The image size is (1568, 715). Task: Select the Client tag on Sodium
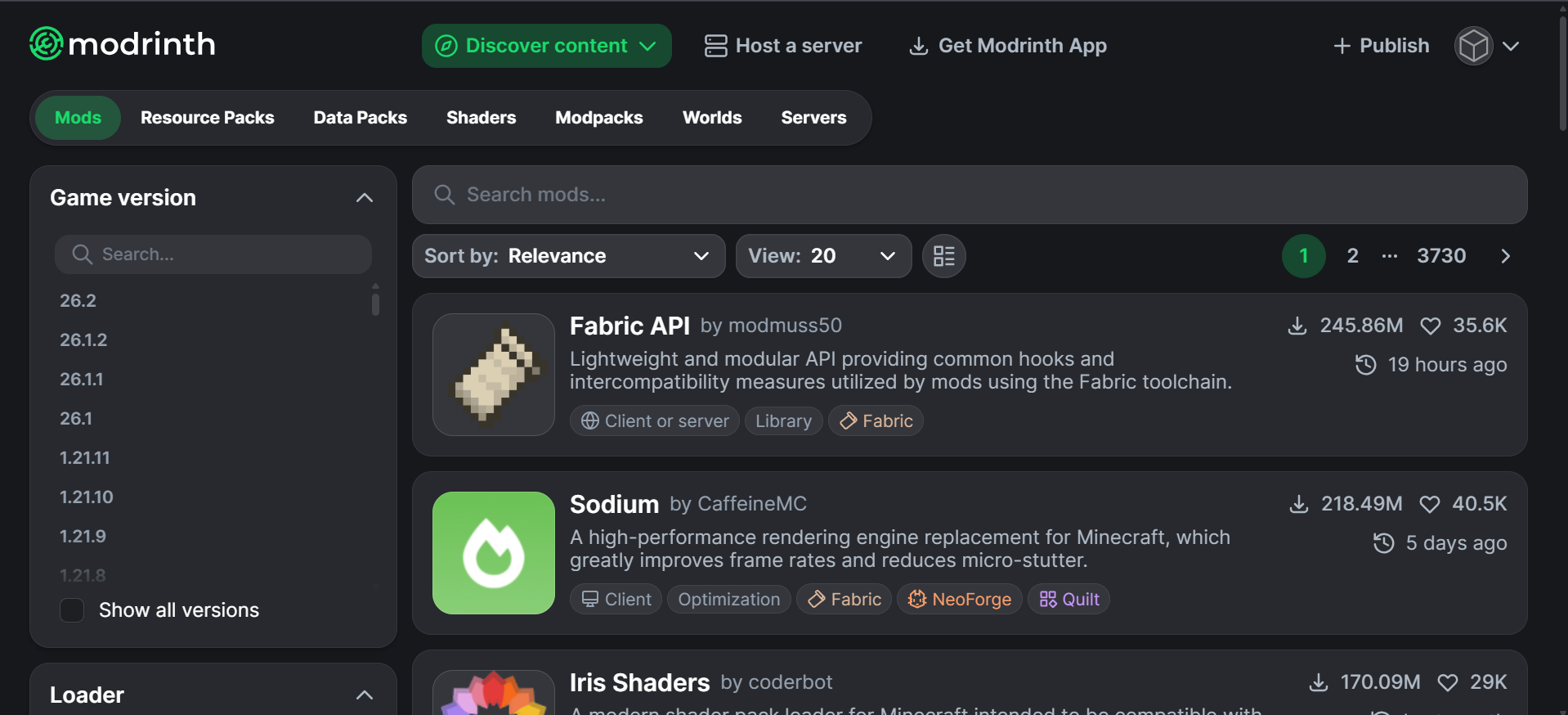[616, 599]
